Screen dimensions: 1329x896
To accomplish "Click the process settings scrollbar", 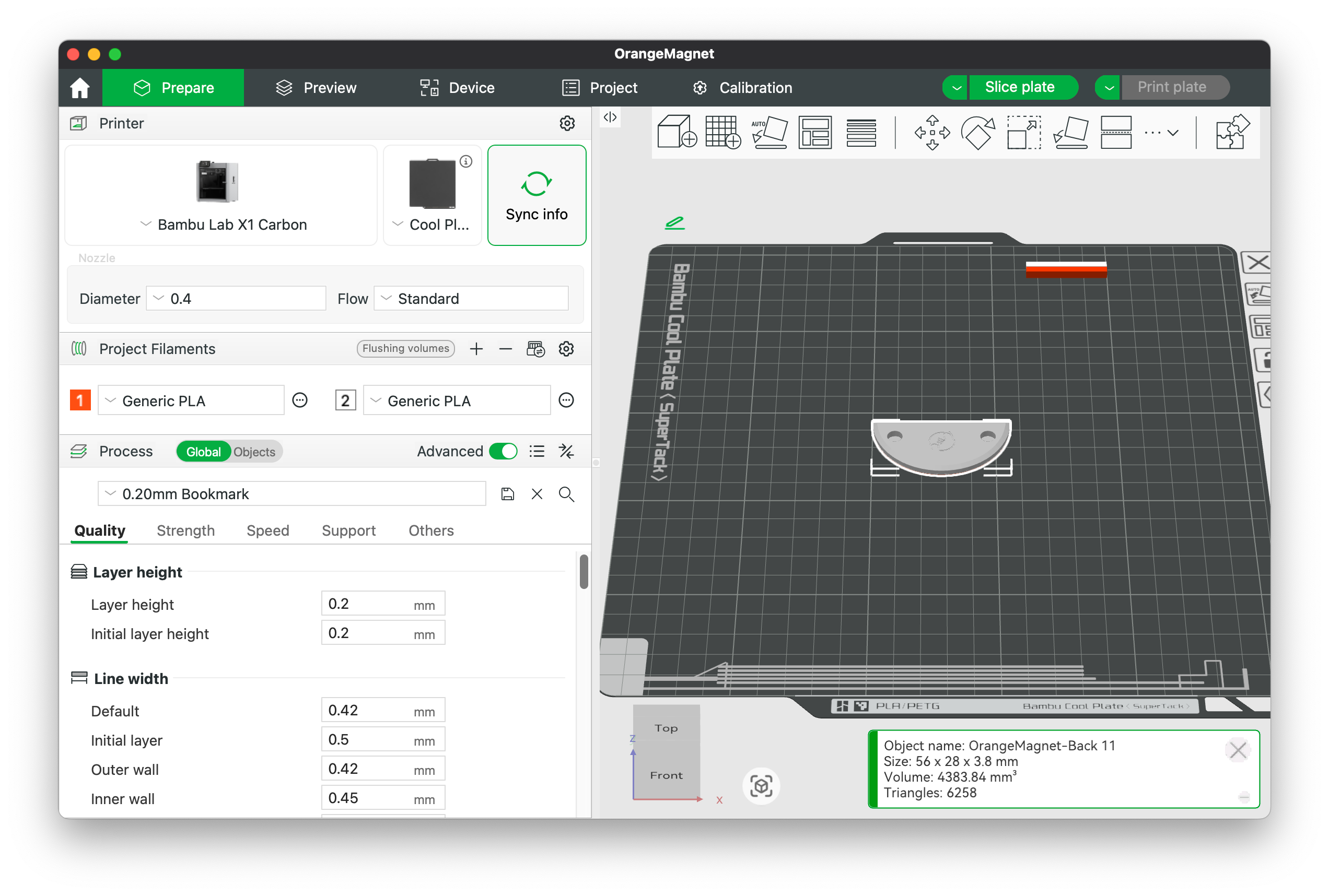I will pyautogui.click(x=584, y=571).
